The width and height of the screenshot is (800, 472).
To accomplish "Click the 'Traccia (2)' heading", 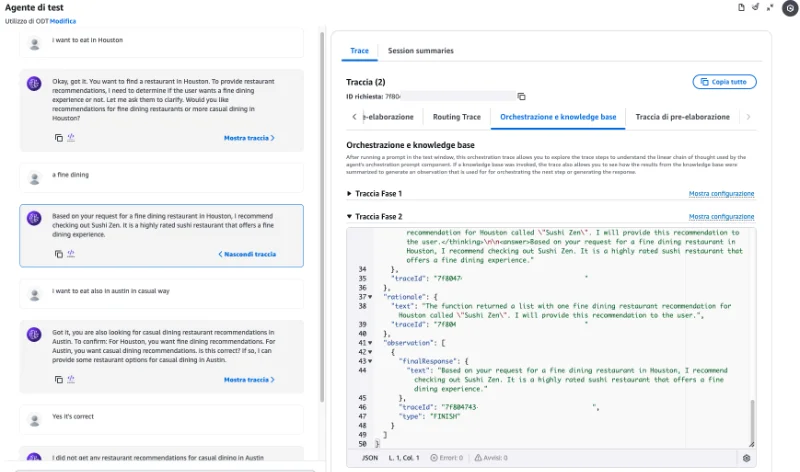I will (365, 82).
